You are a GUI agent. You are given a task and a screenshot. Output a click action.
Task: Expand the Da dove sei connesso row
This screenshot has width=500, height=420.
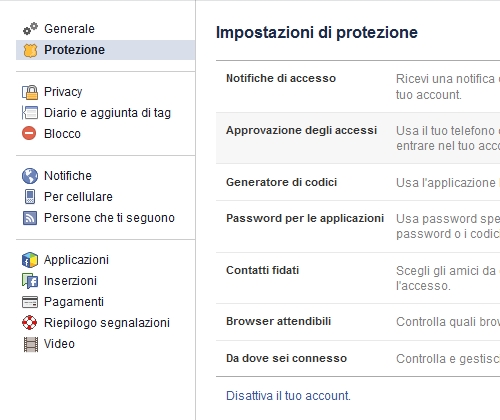358,359
